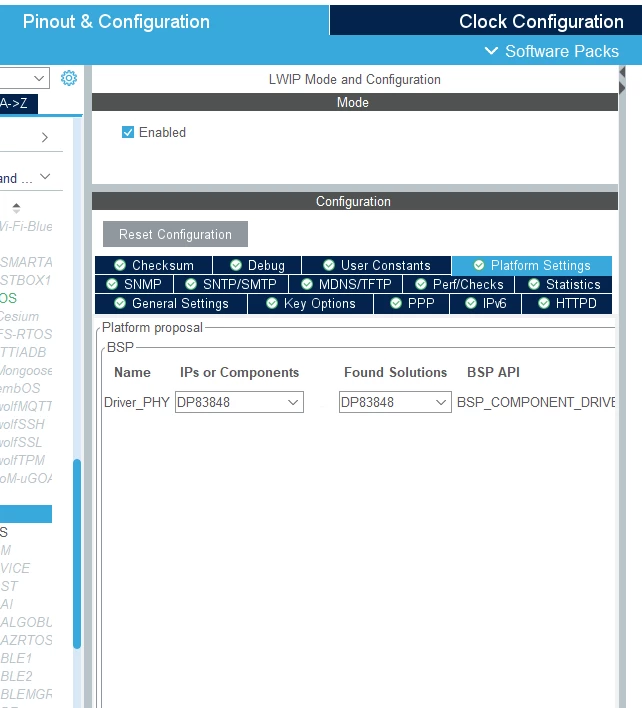
Task: Click the Found Solutions column header
Action: (x=395, y=372)
